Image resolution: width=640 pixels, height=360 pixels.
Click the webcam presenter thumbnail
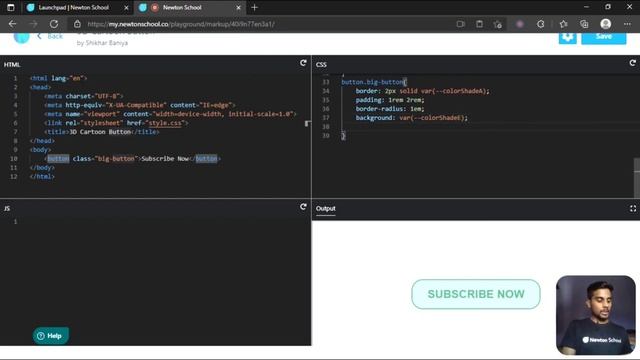coord(596,315)
